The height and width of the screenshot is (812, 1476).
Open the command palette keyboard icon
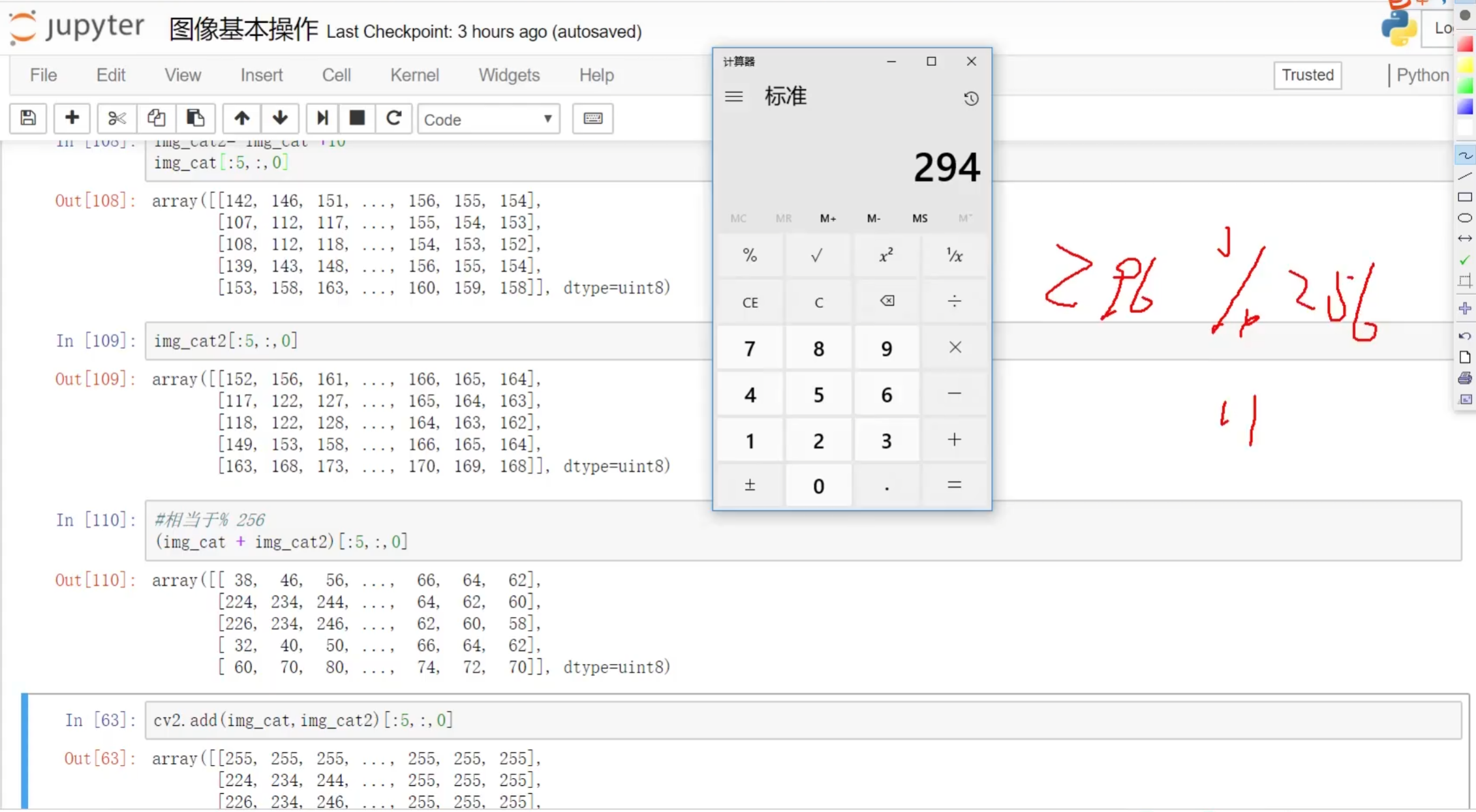(592, 118)
